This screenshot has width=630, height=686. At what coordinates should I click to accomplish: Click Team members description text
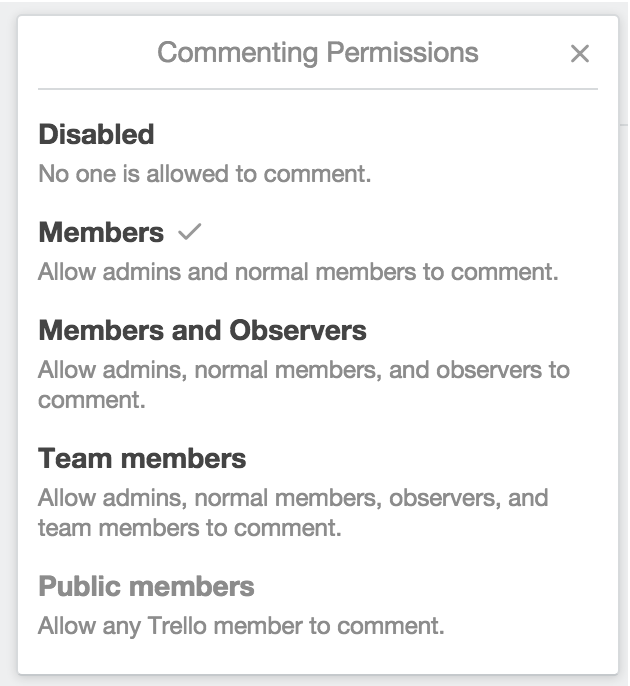click(292, 498)
